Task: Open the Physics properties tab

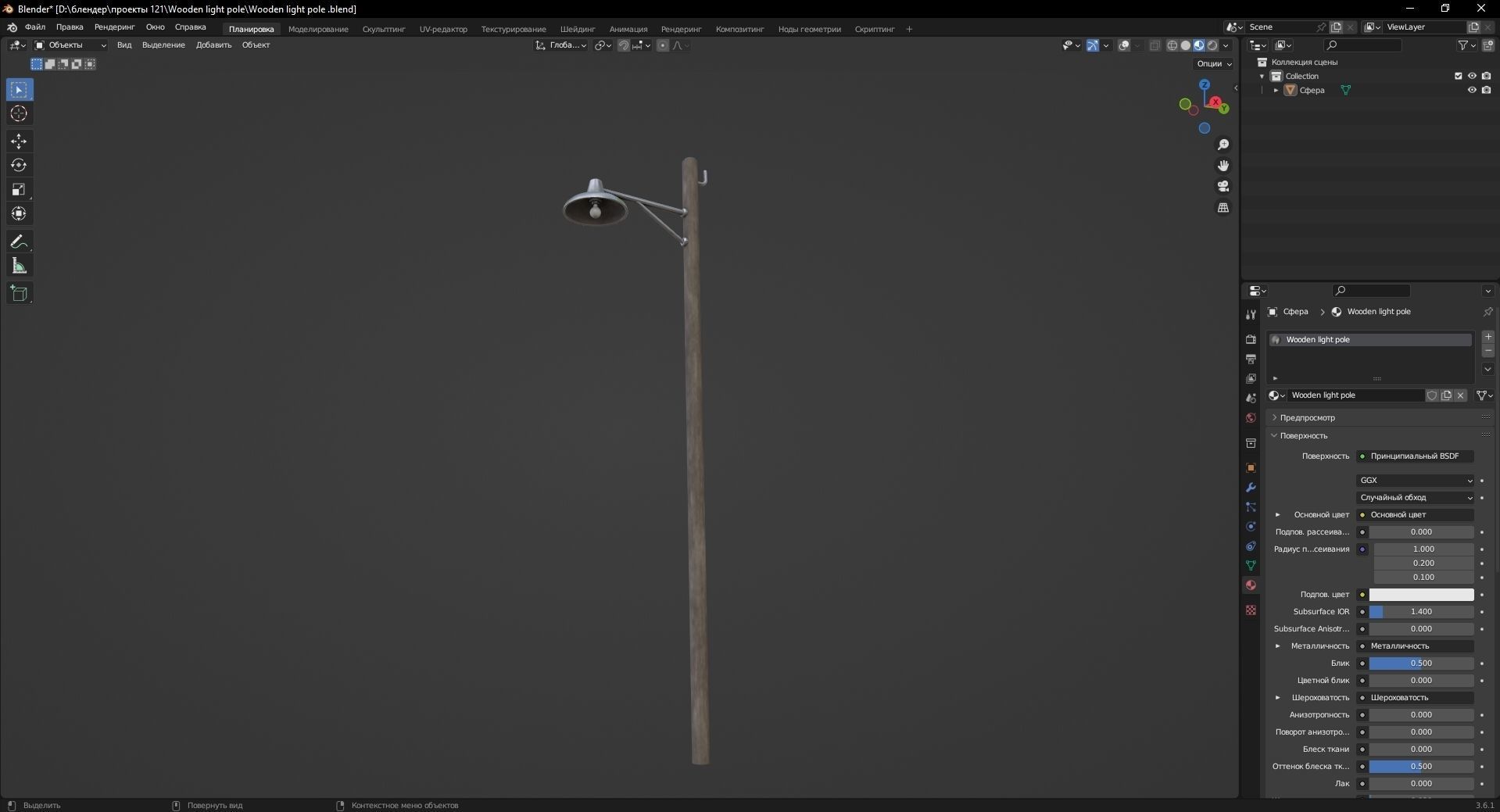Action: point(1251,526)
